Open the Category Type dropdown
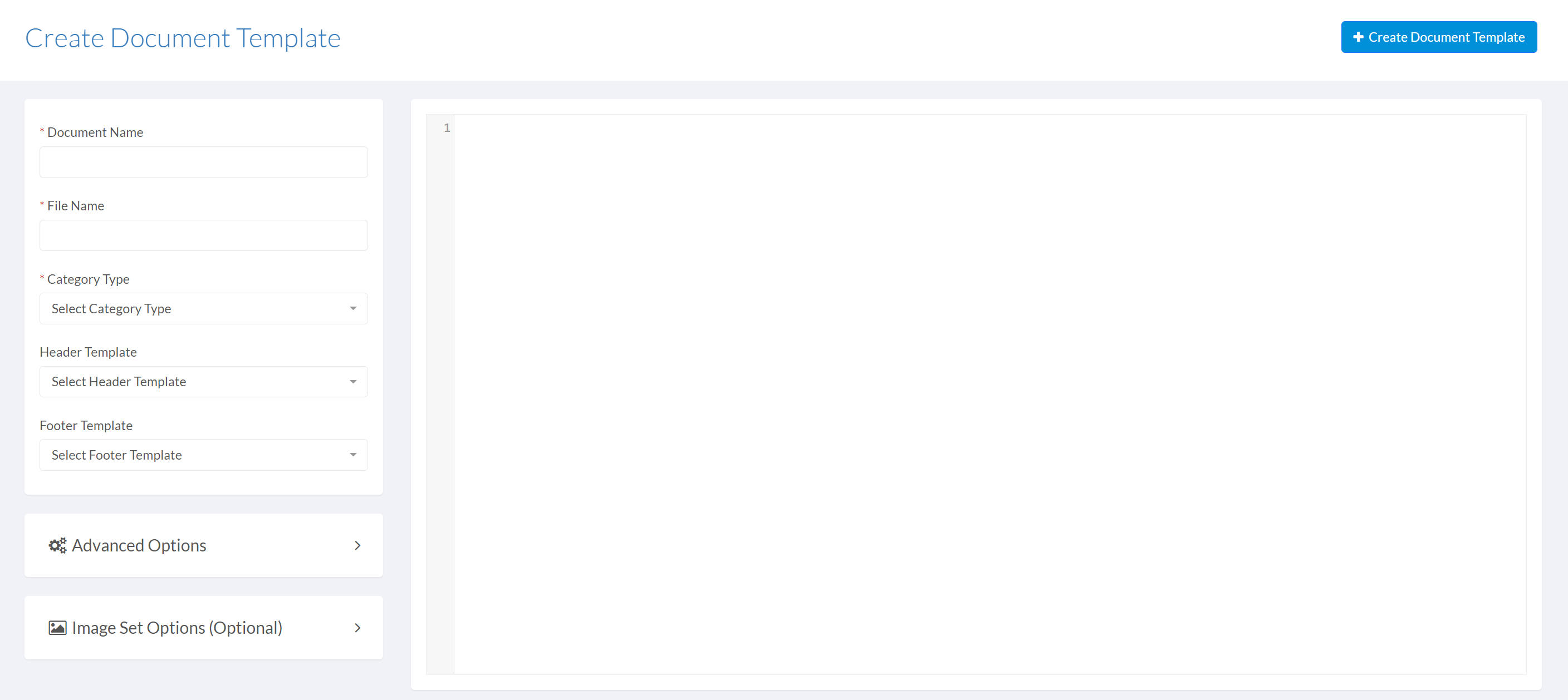This screenshot has width=1568, height=700. point(203,308)
